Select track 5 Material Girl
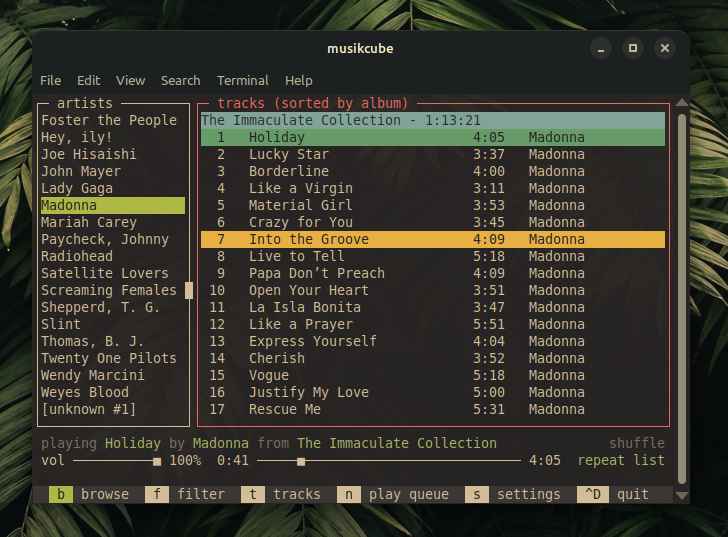728x537 pixels. coord(433,205)
